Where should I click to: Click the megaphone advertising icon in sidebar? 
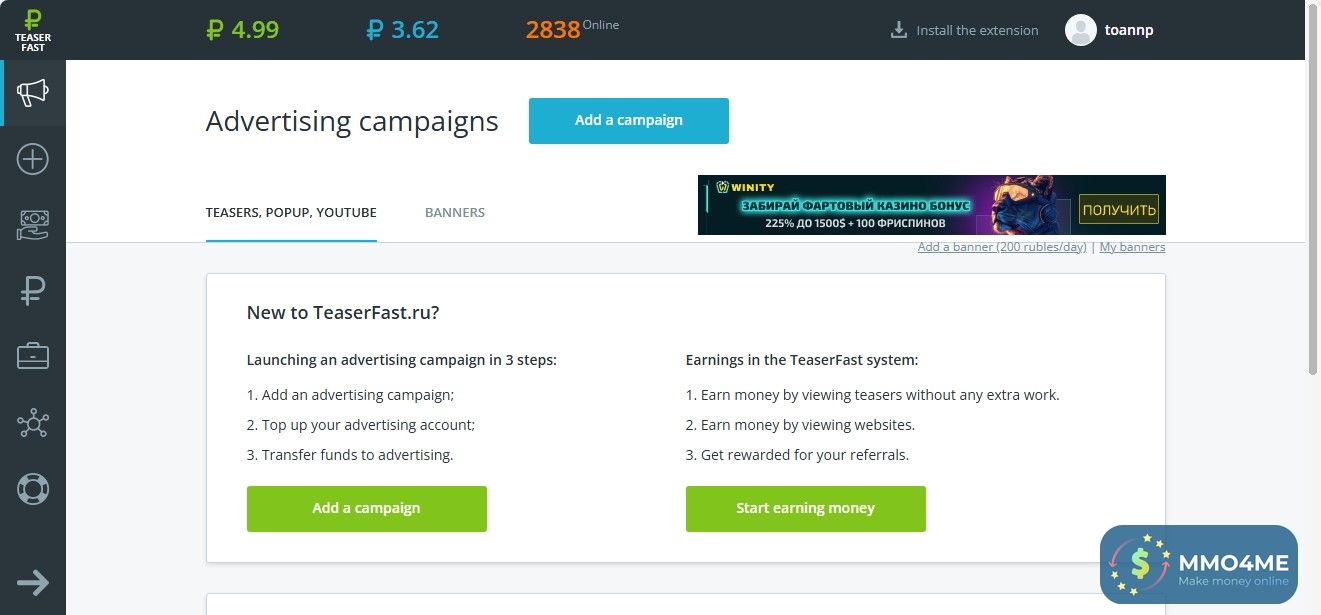pos(33,93)
